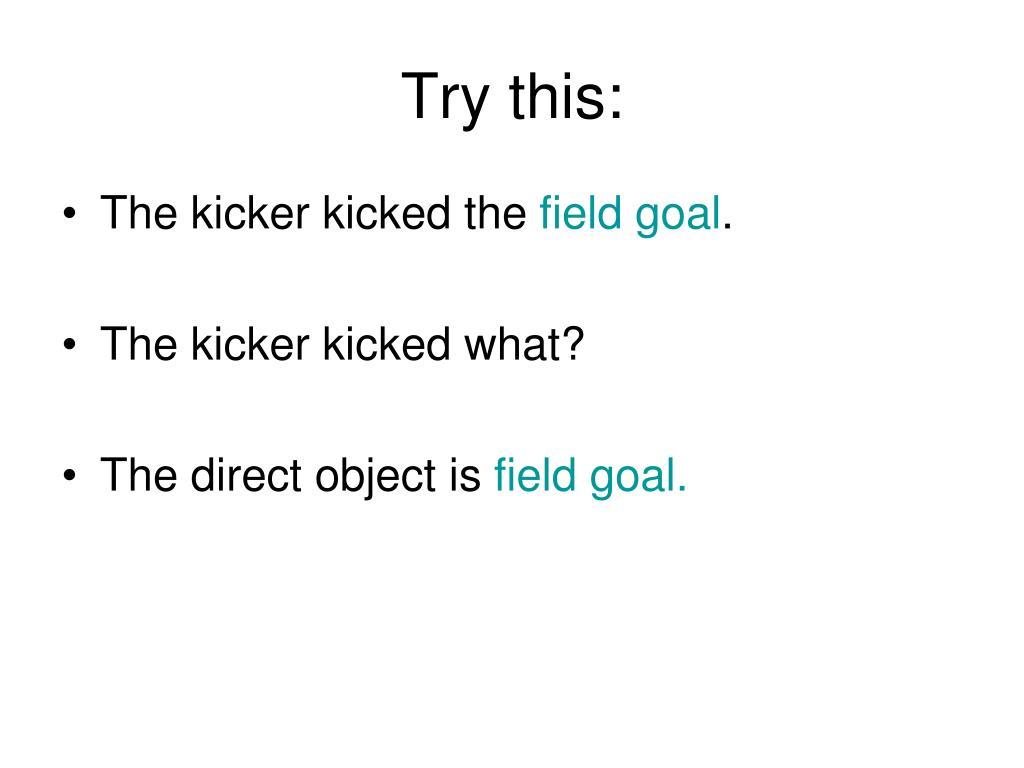Click the word "what?" in the question
This screenshot has width=1024, height=768.
tap(524, 344)
